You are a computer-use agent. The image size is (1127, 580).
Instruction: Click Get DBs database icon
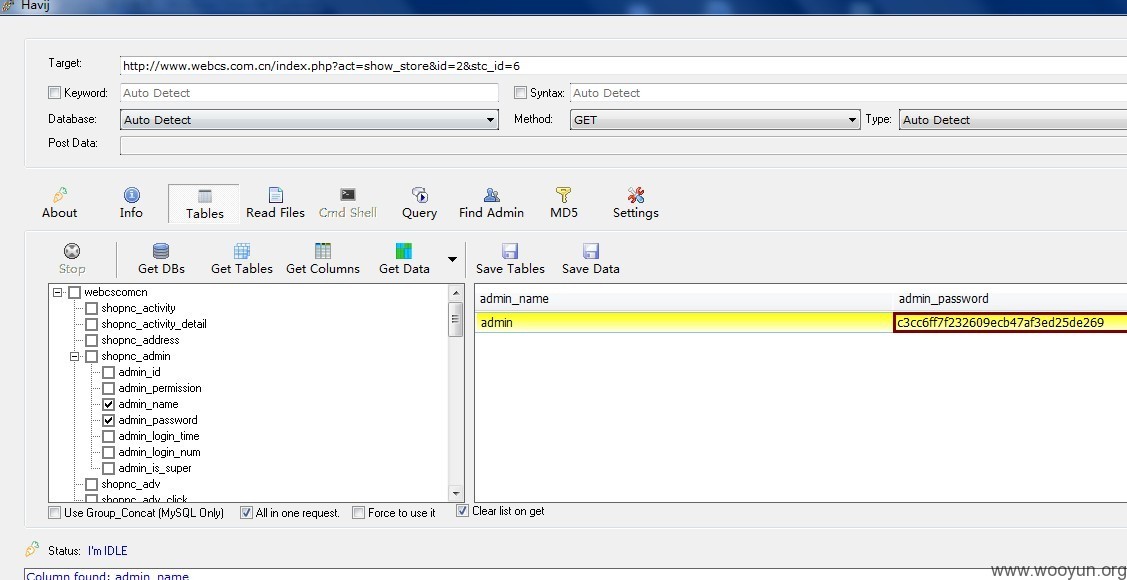pos(161,251)
